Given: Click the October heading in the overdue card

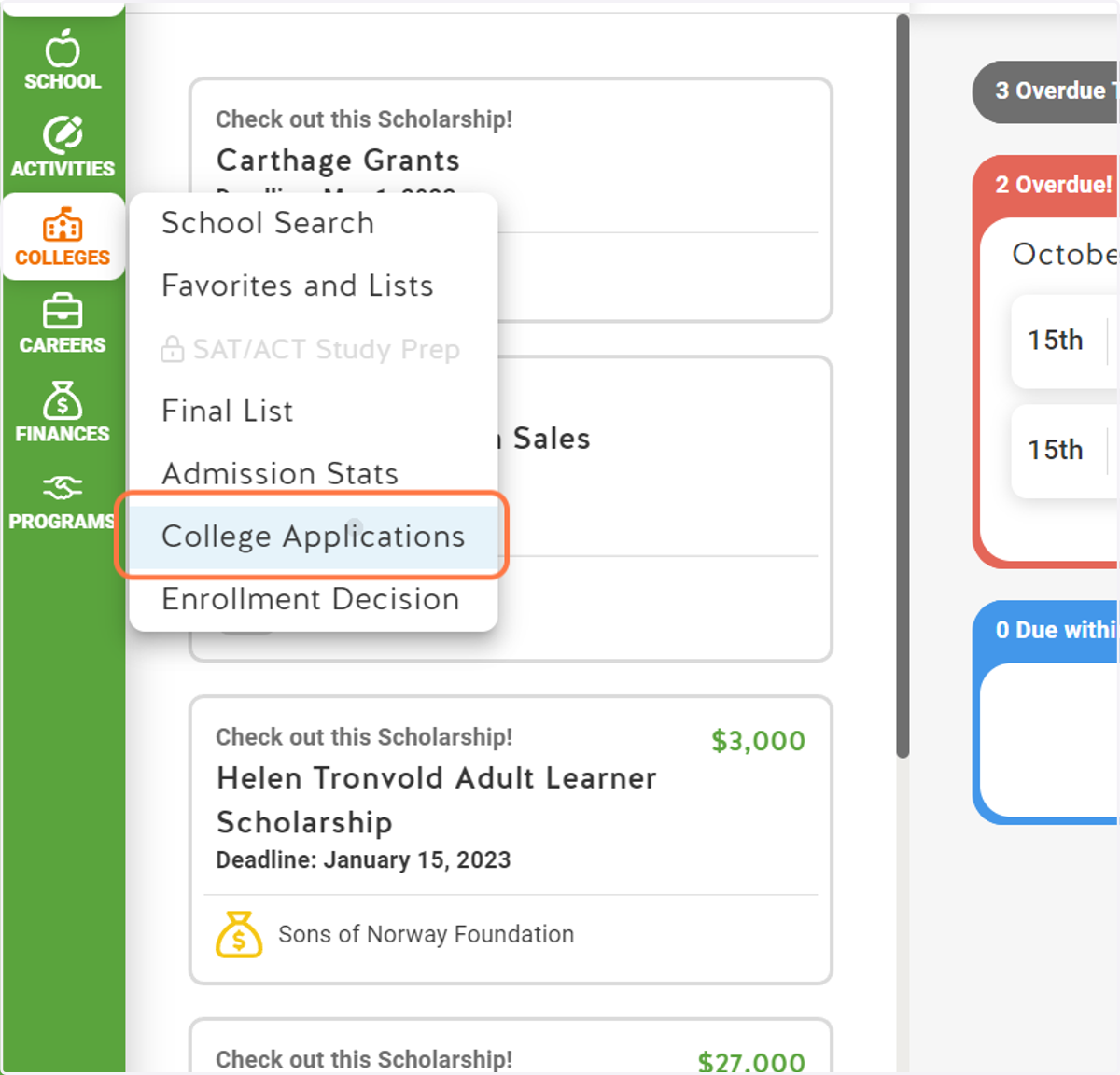Looking at the screenshot, I should point(1064,254).
